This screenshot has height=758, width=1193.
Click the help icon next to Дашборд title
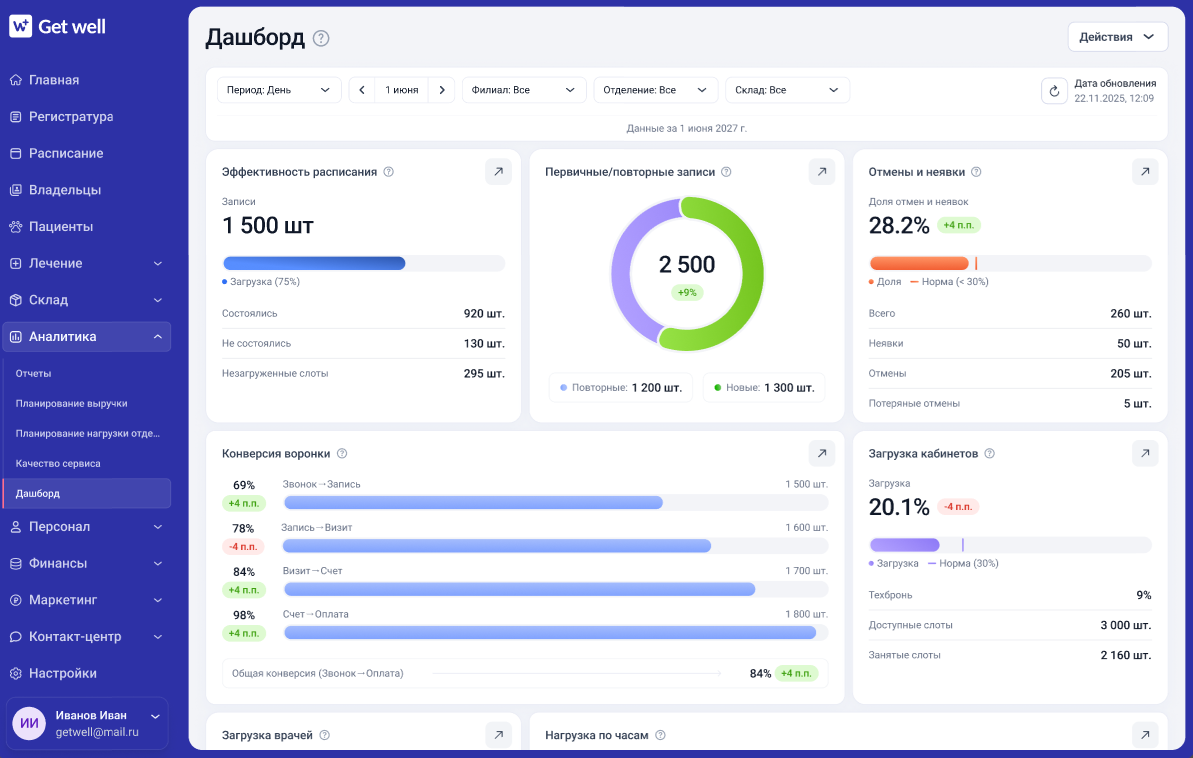click(x=321, y=38)
